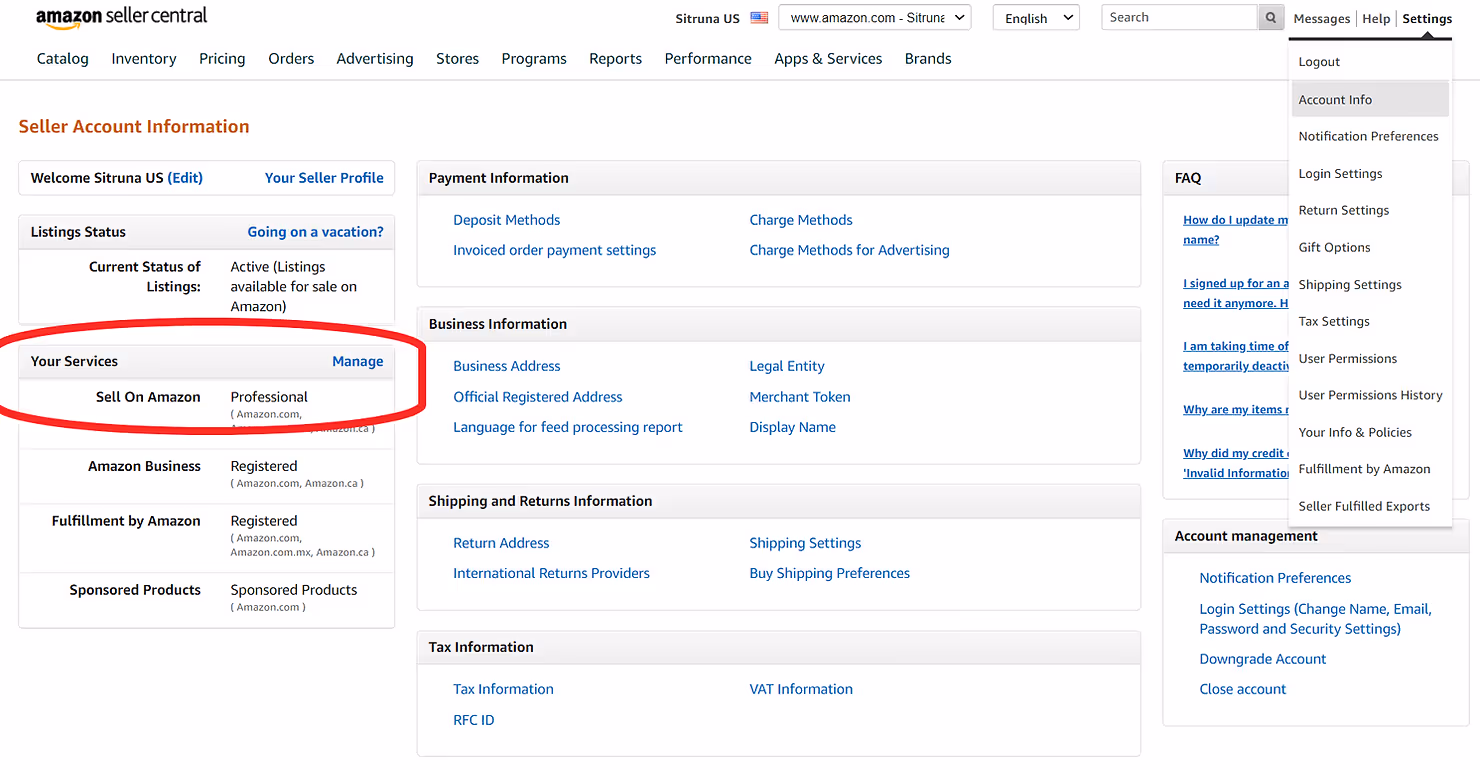Open the Advertising menu
This screenshot has height=770, width=1480.
click(x=375, y=58)
